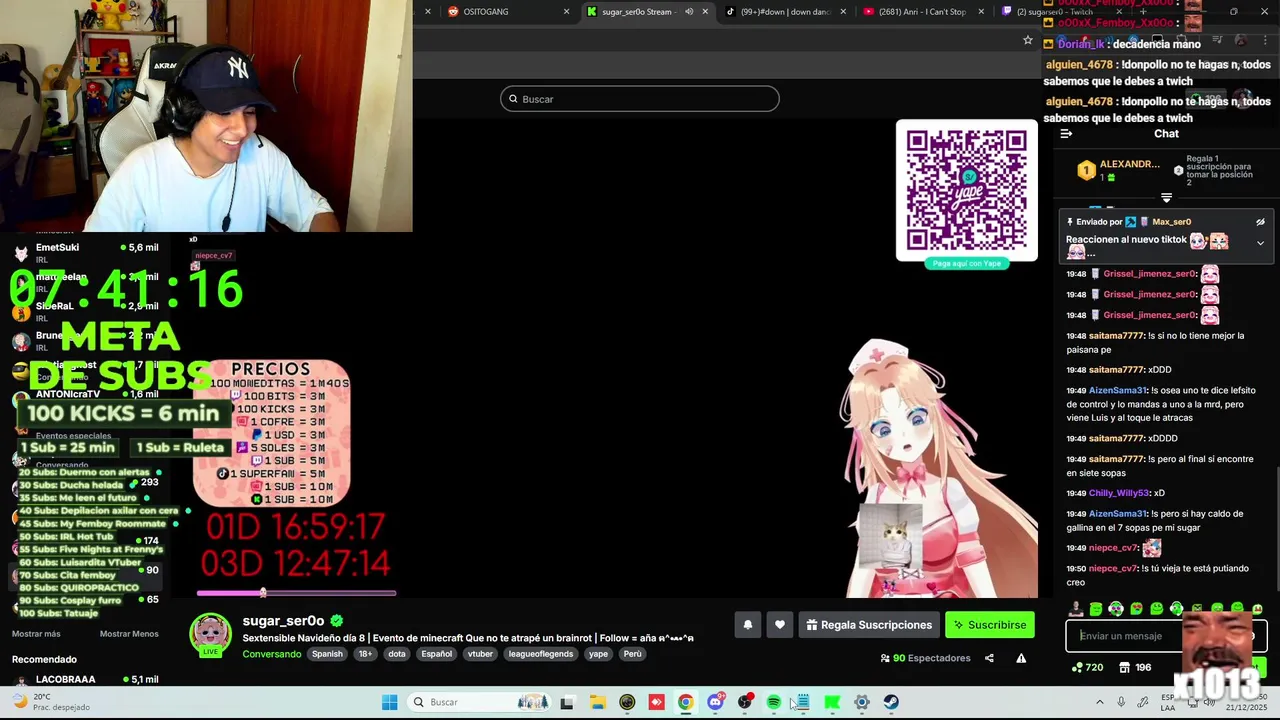Mute the sugar_ser0o Stream tab audio
This screenshot has width=1280, height=720.
(x=689, y=12)
